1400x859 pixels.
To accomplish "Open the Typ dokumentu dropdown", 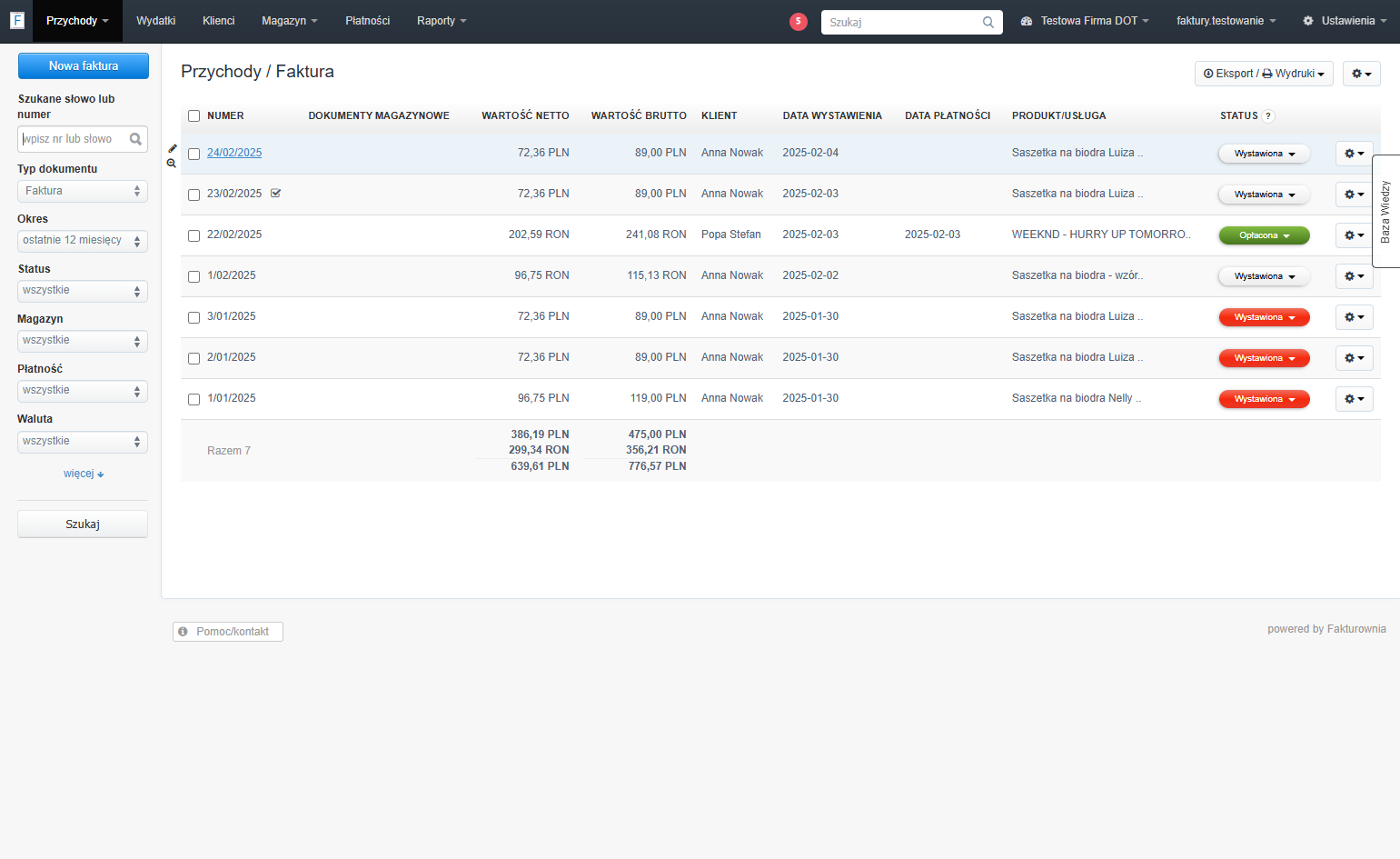I will coord(83,191).
